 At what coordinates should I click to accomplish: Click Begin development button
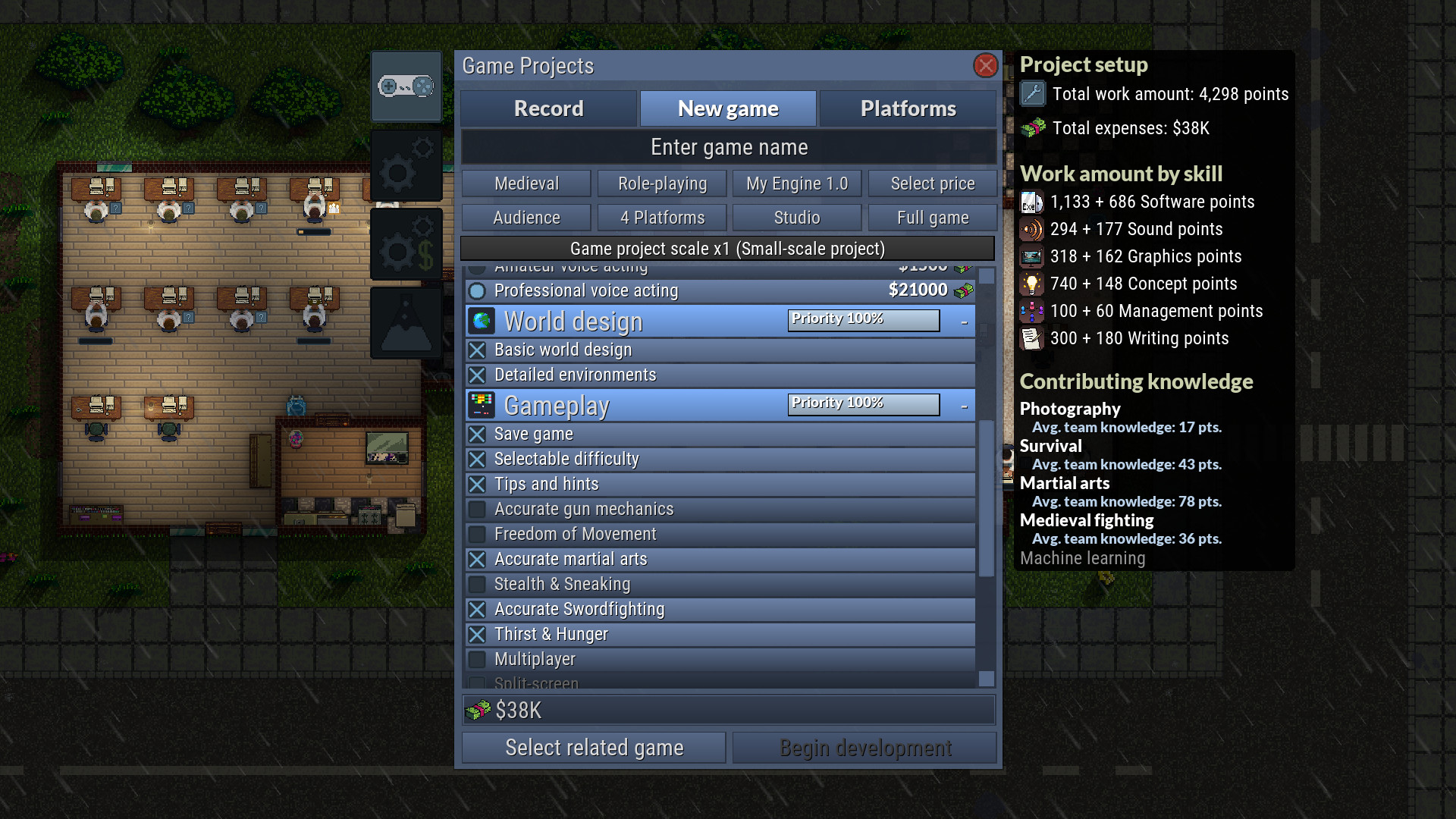(x=864, y=747)
